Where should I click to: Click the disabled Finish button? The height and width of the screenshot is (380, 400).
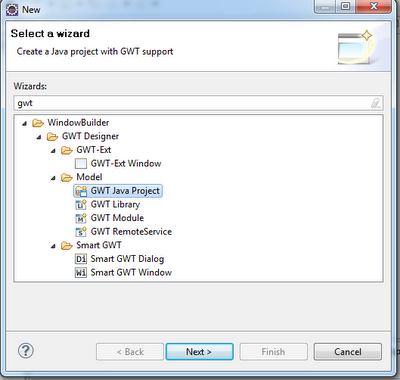click(273, 352)
